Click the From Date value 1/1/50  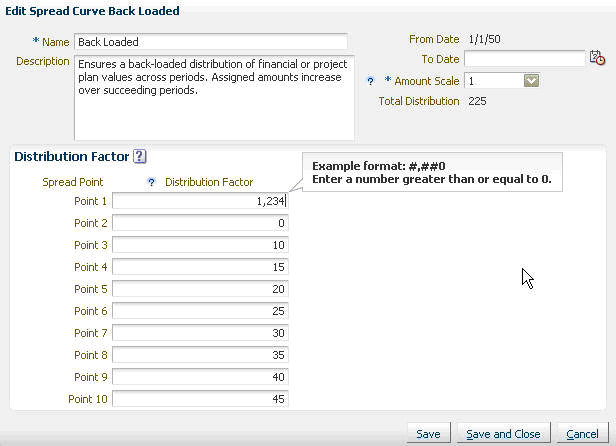[484, 39]
